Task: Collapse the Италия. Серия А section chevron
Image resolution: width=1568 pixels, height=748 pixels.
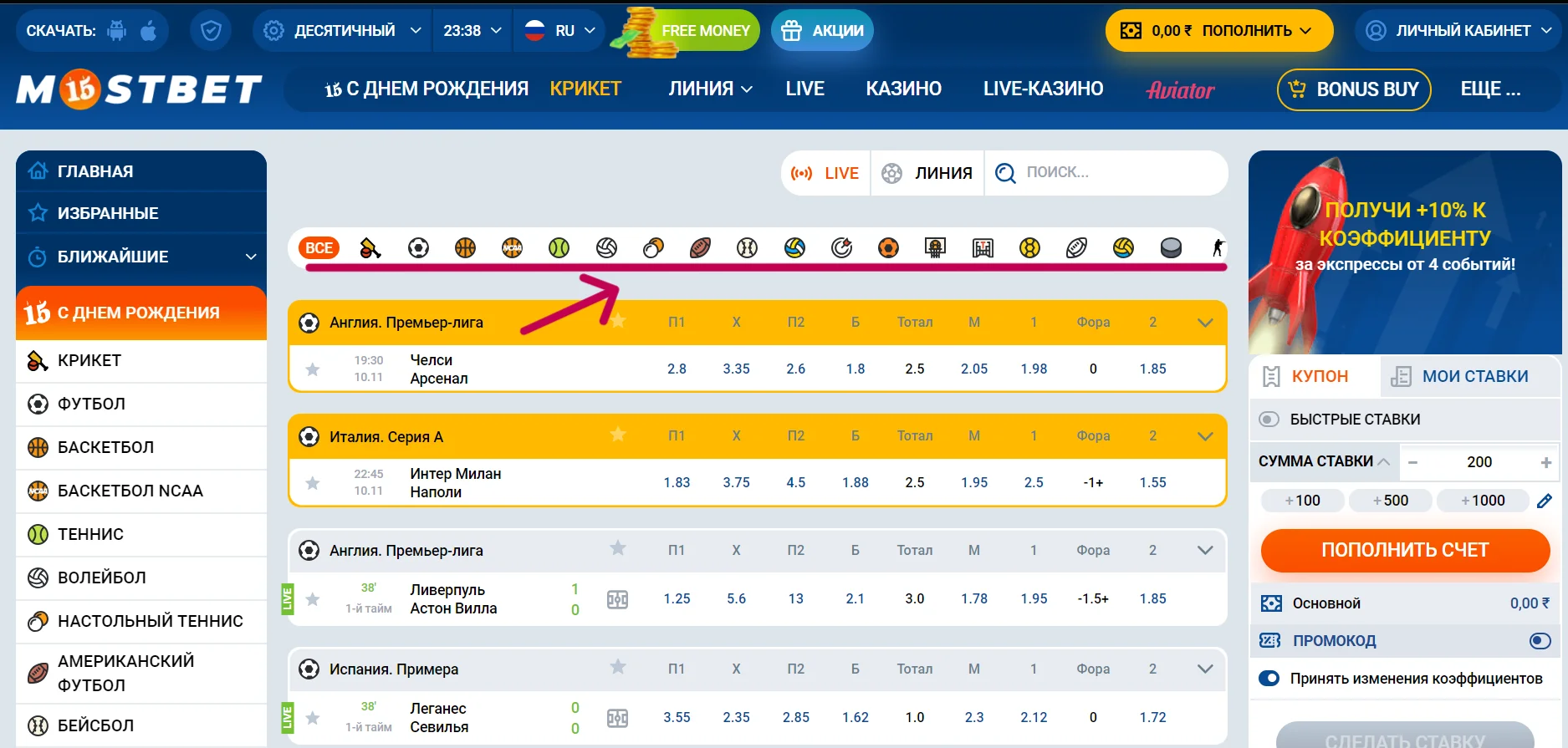Action: pos(1205,436)
